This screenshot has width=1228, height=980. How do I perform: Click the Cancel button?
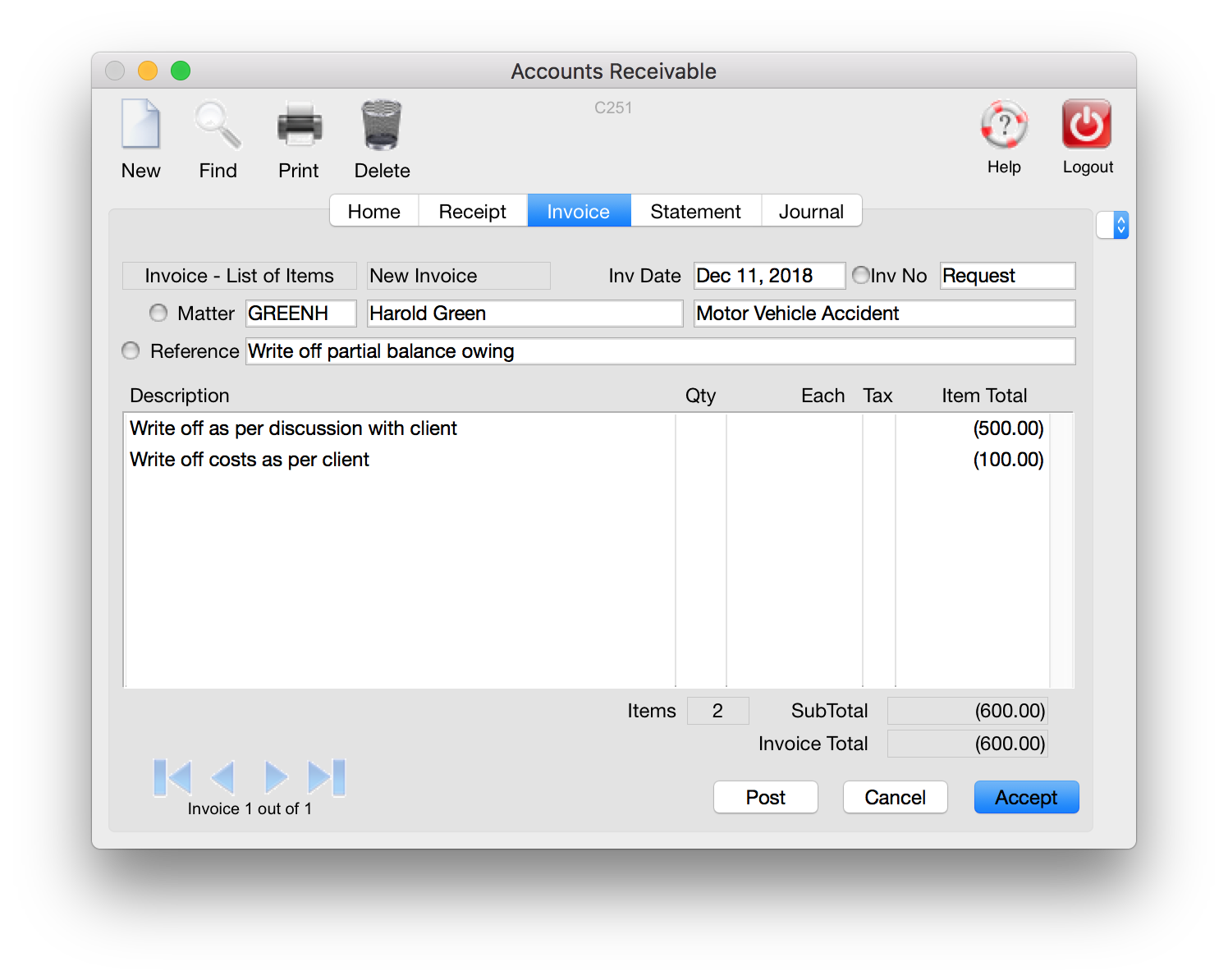point(896,797)
